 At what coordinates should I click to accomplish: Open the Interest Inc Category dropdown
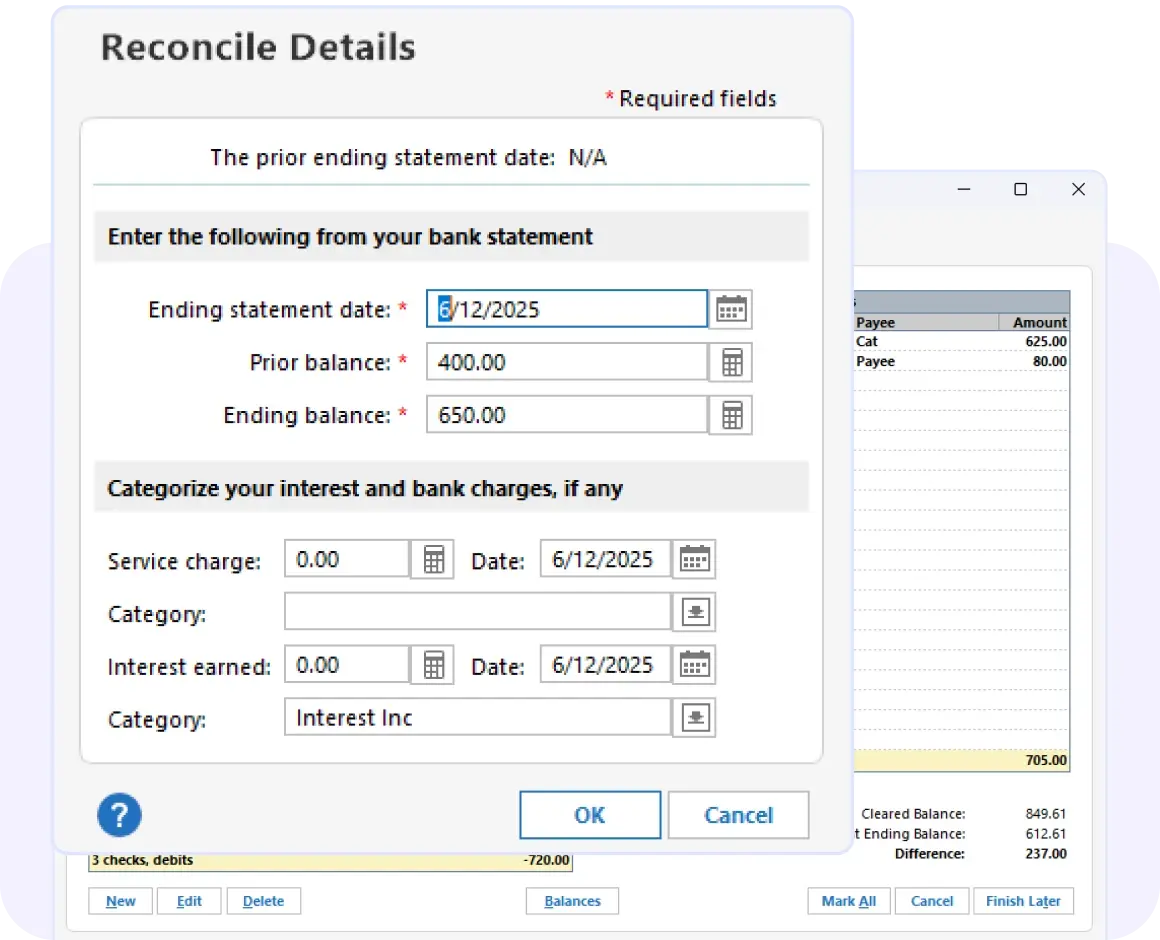tap(694, 717)
